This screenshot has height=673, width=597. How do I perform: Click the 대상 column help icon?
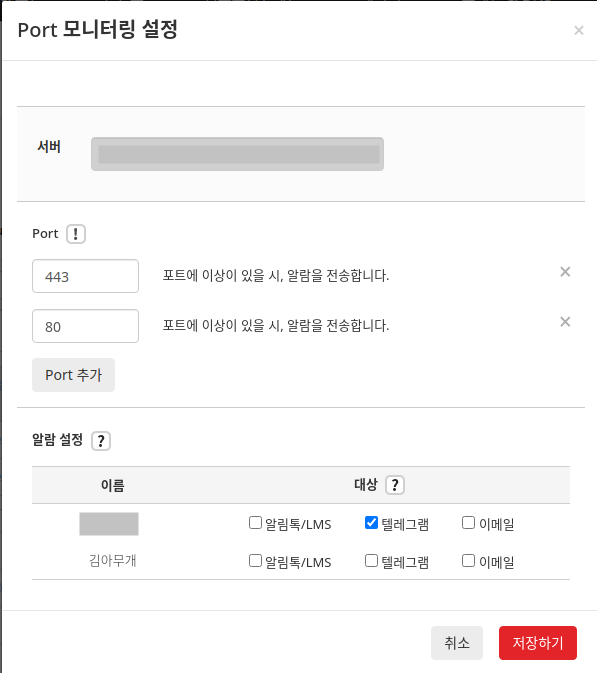pyautogui.click(x=395, y=485)
